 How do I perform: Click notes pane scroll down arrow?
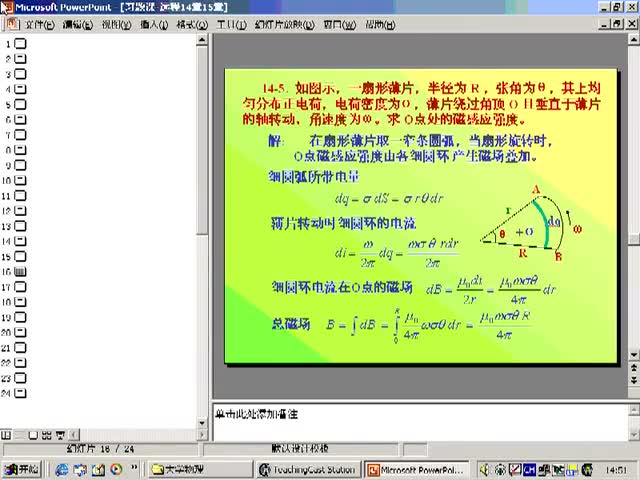pyautogui.click(x=634, y=435)
